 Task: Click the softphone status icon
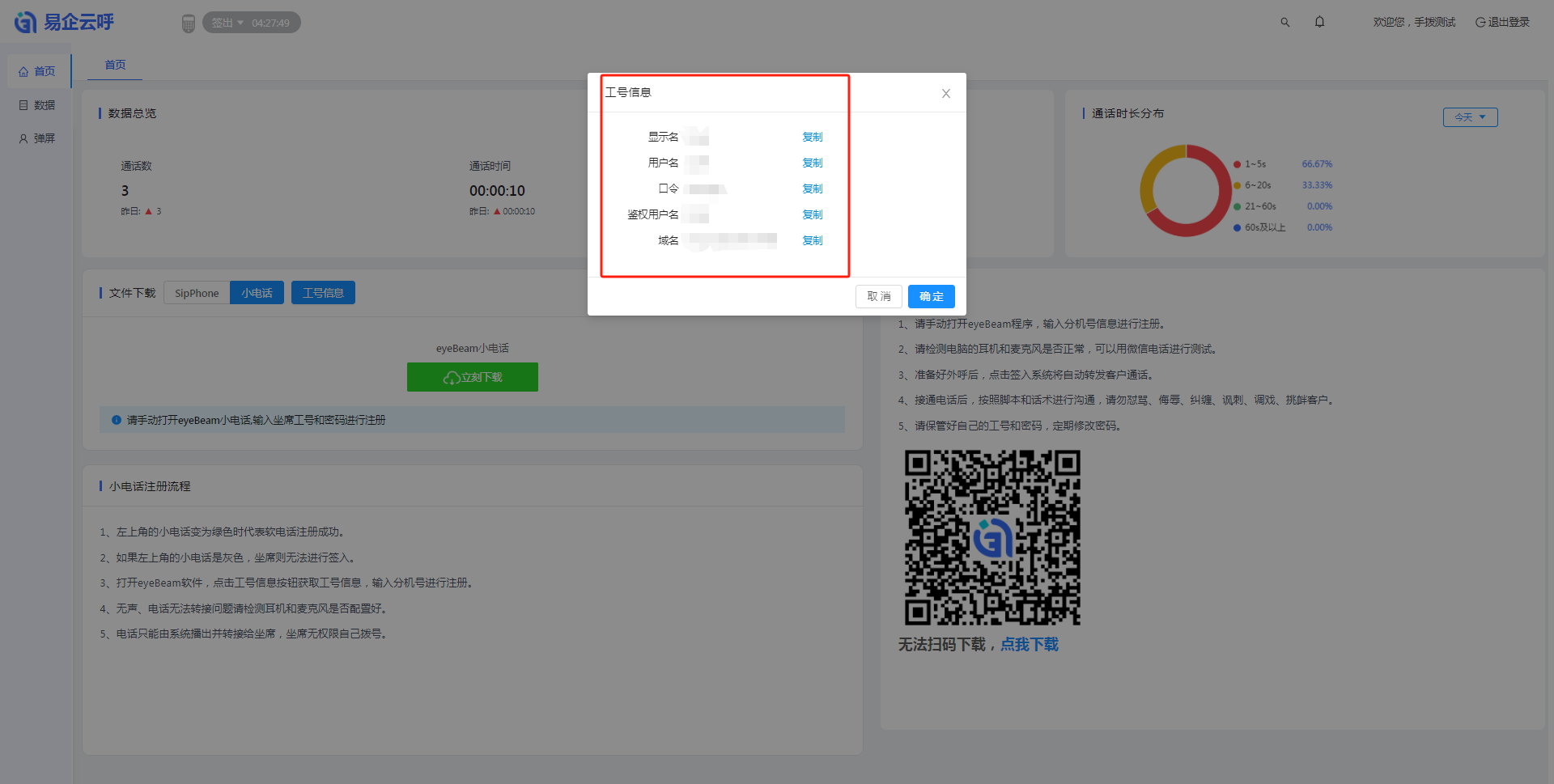point(189,23)
